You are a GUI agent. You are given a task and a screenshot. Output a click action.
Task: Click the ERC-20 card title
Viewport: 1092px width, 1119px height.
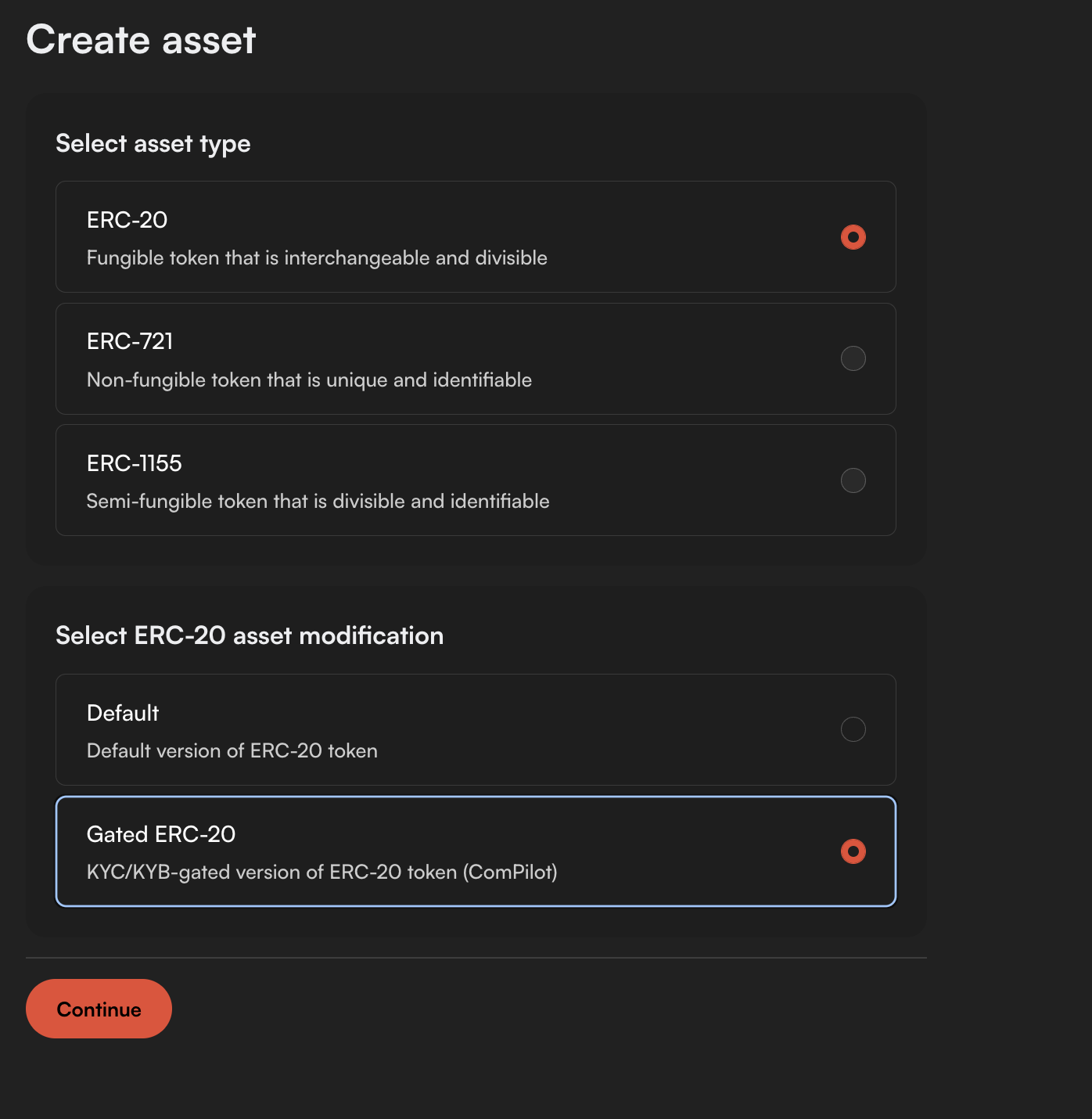point(127,220)
